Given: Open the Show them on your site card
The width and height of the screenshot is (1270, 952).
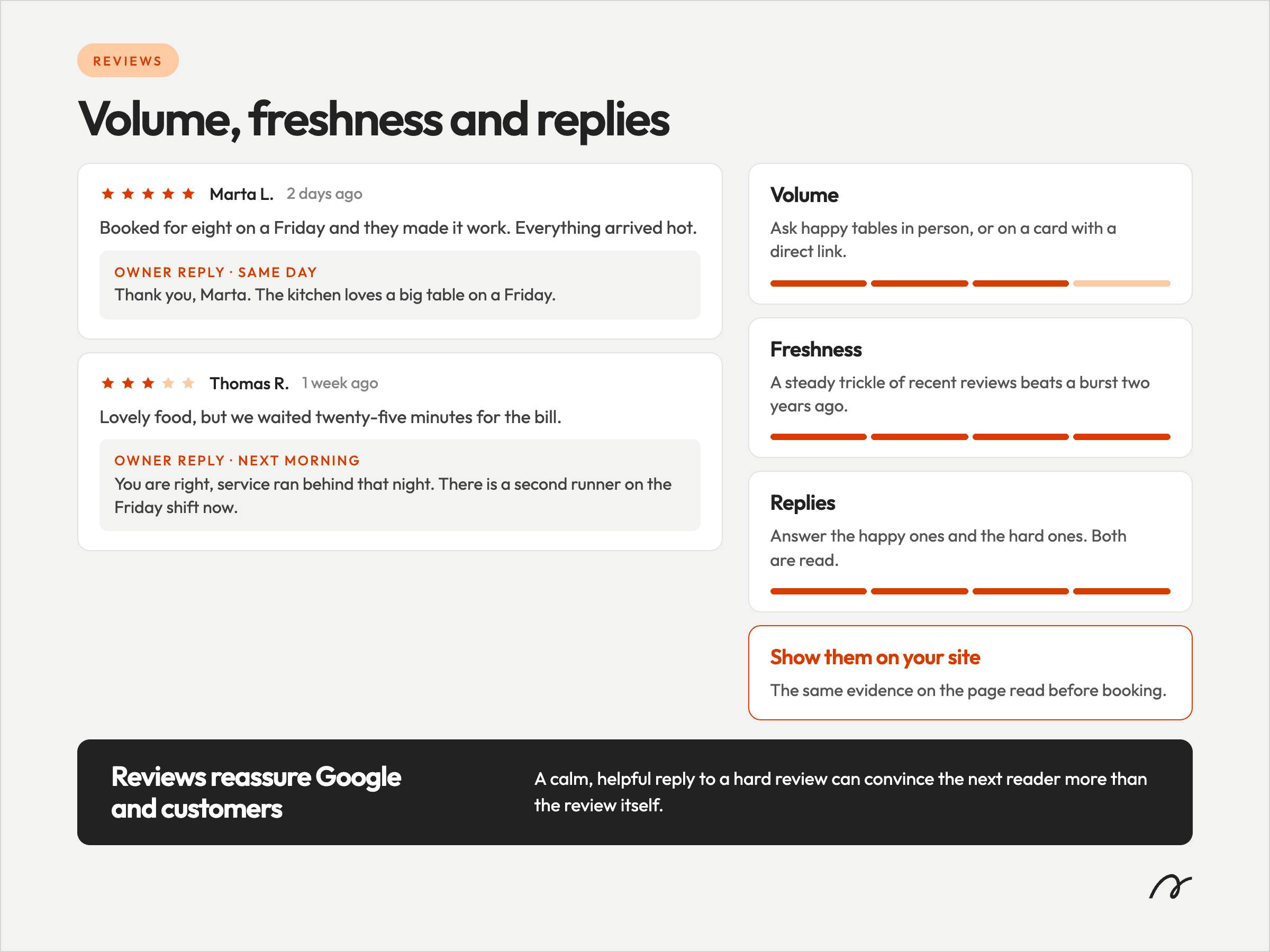Looking at the screenshot, I should [x=970, y=673].
